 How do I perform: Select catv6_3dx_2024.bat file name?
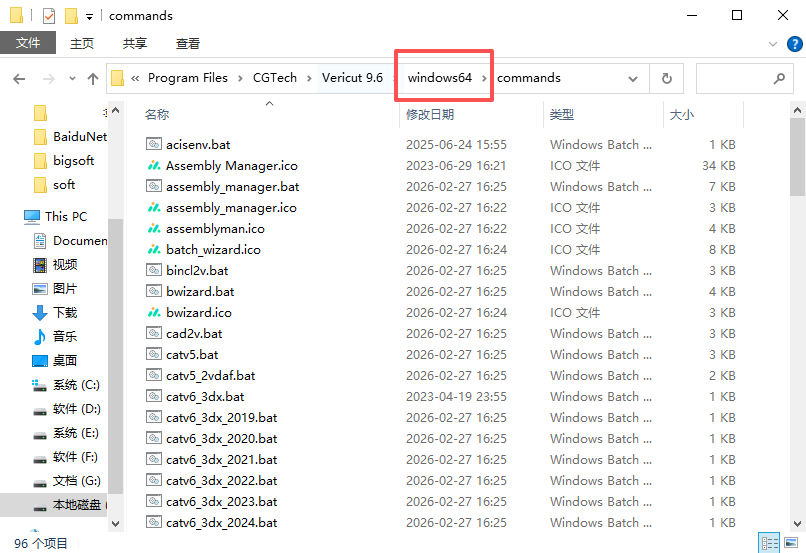coord(222,523)
